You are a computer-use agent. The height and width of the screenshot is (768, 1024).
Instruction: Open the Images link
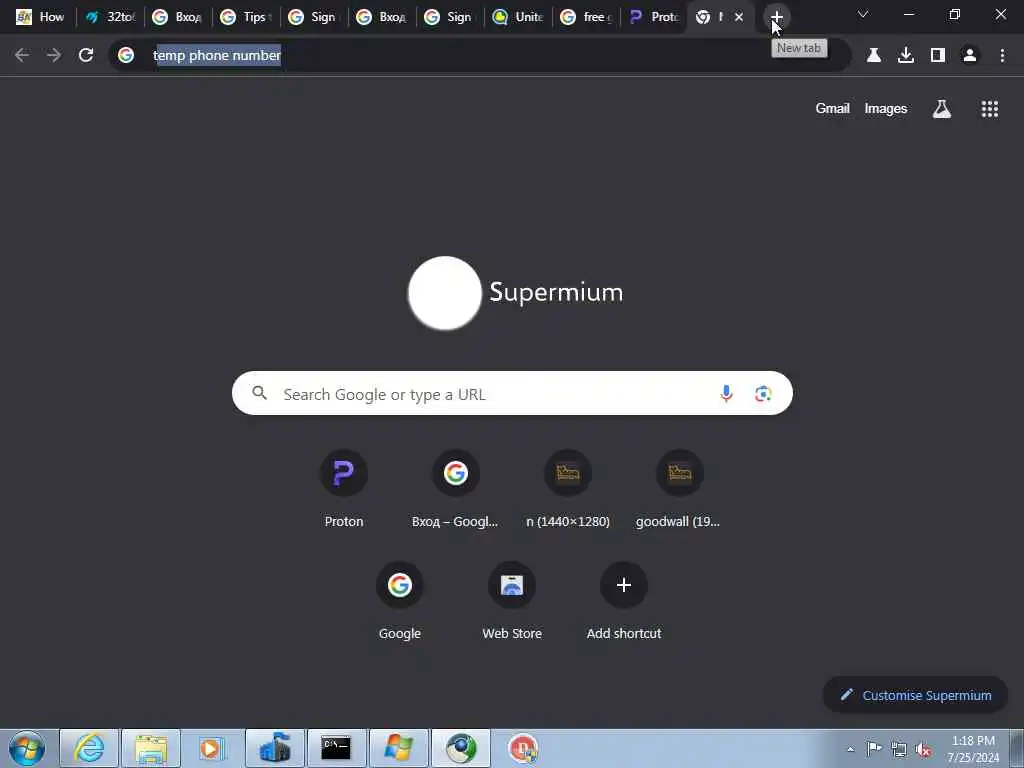tap(886, 108)
